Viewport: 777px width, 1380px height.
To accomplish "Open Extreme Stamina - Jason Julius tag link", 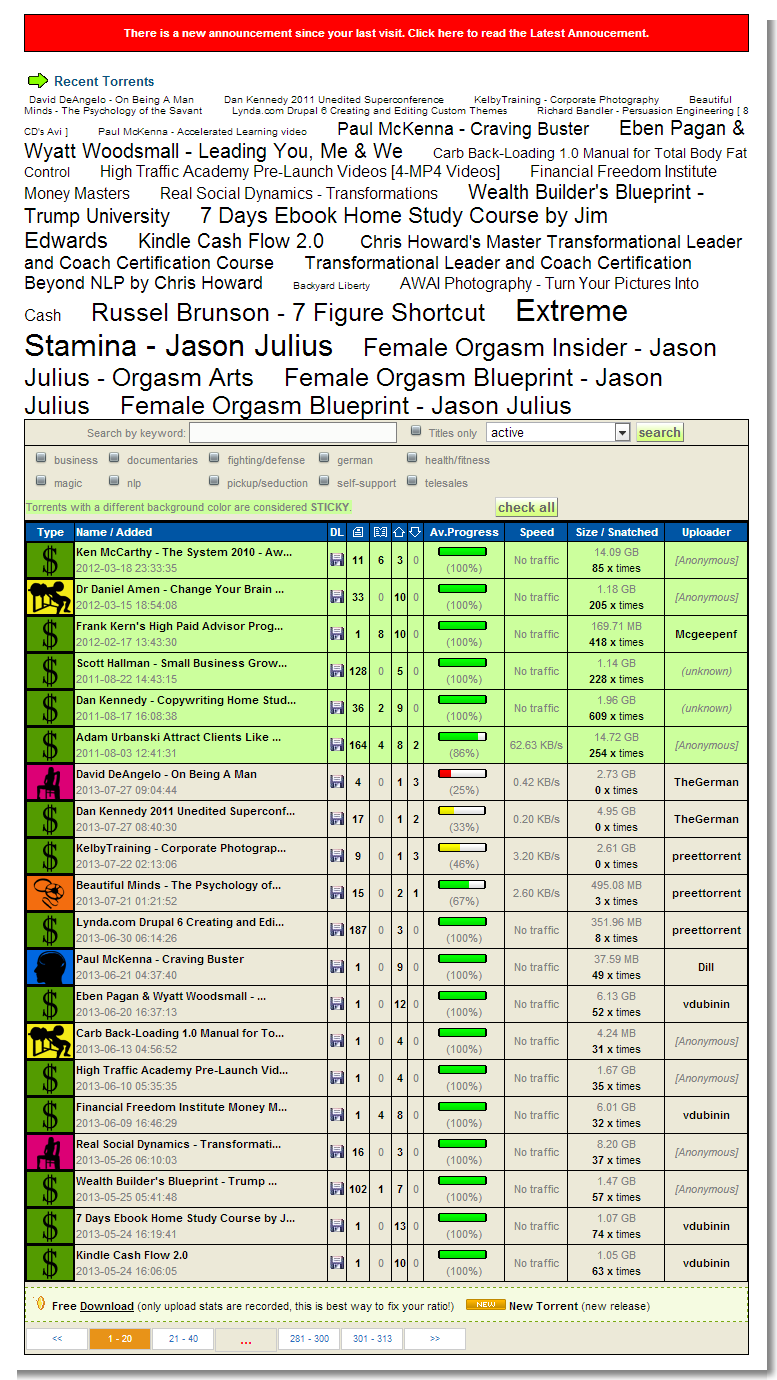I will point(179,346).
